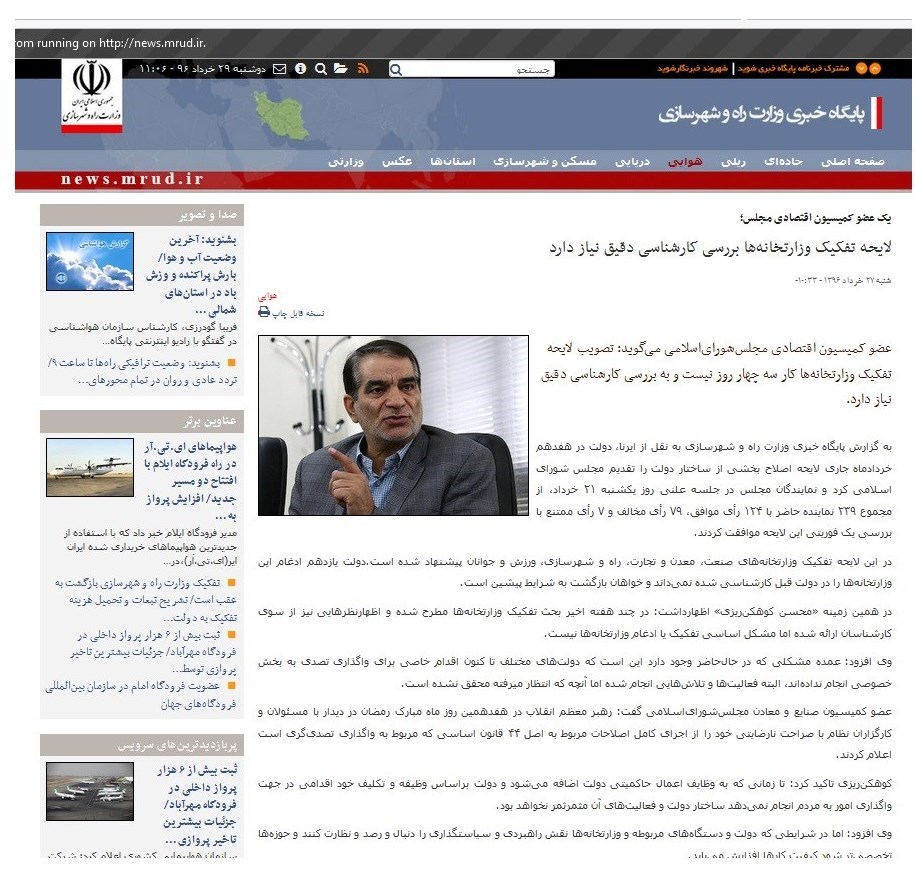915x873 pixels.
Task: Click the article photo of the speaker
Action: coord(394,425)
